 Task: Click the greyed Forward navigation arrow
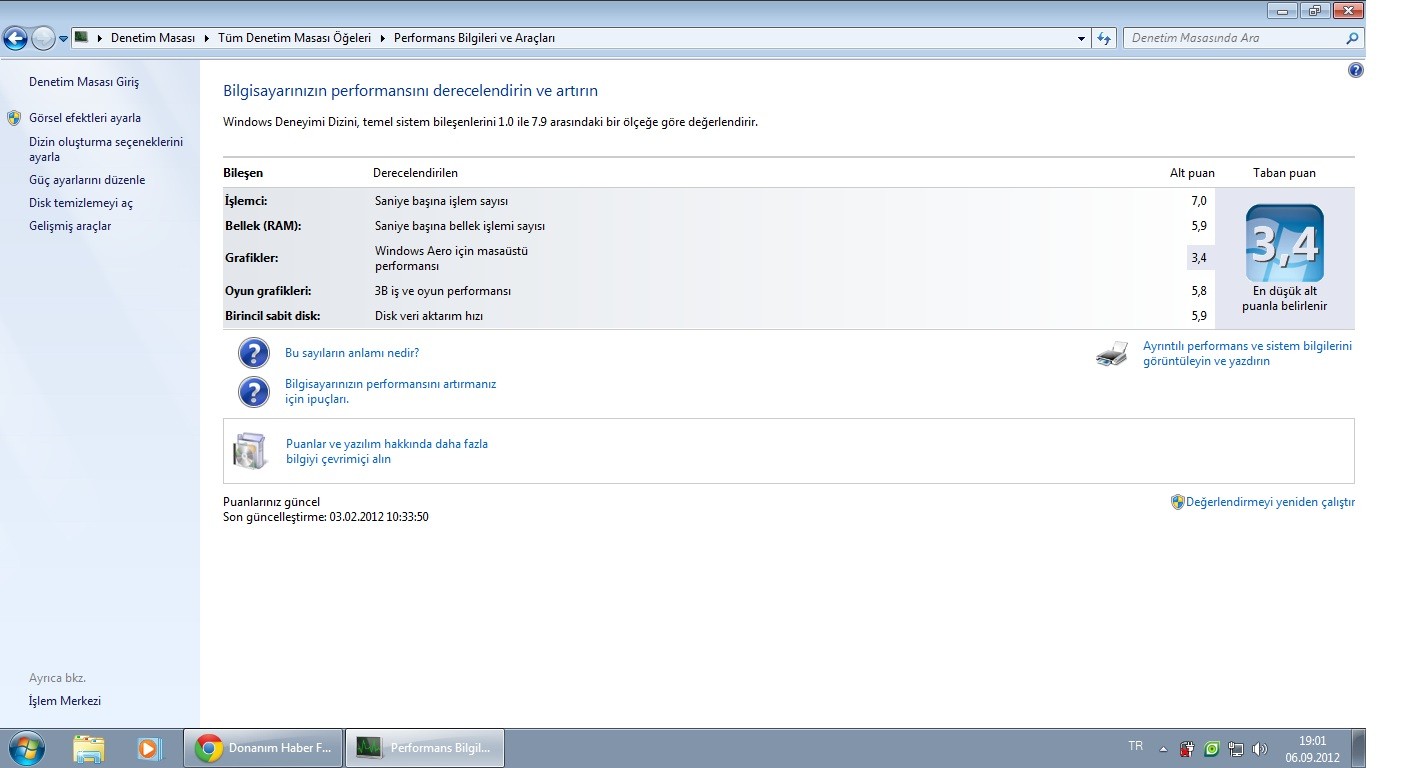[43, 39]
